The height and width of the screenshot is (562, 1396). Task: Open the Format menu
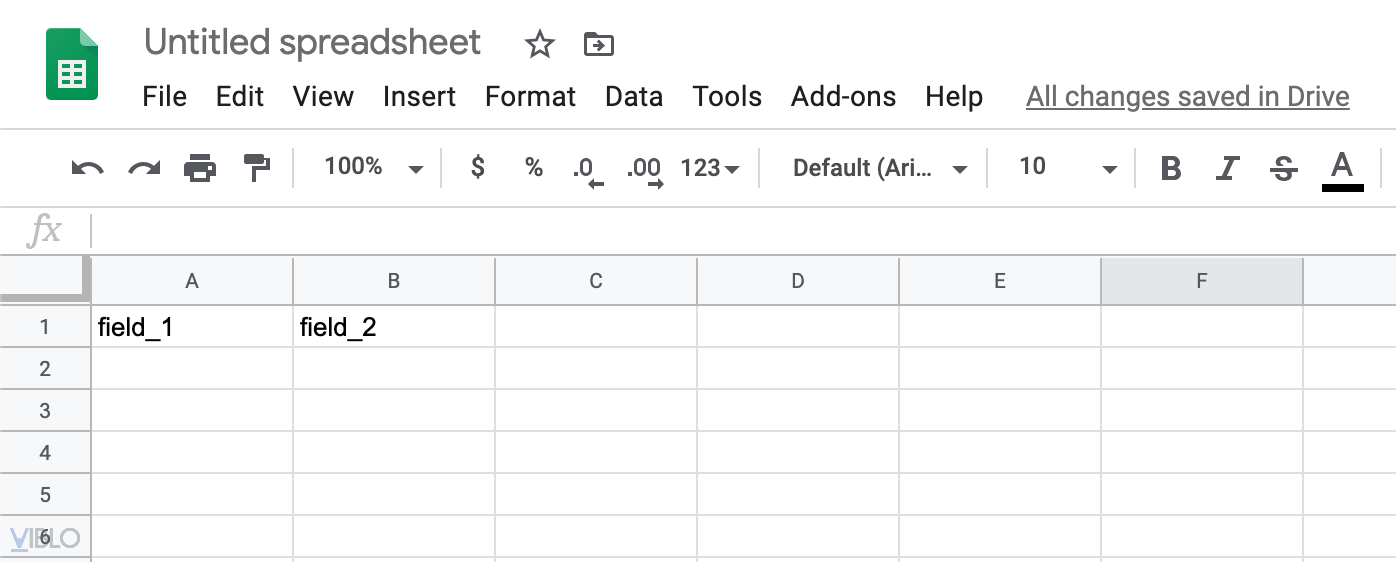[x=530, y=97]
